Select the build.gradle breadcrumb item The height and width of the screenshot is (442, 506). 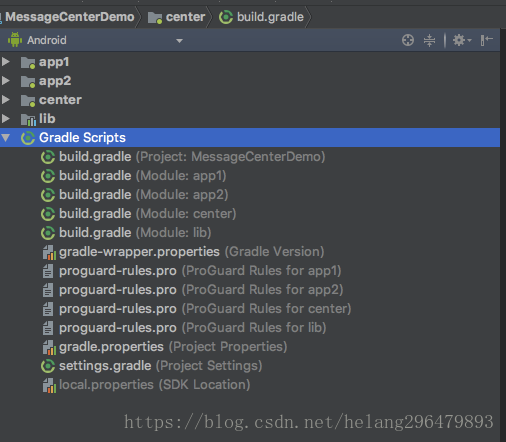pos(262,17)
